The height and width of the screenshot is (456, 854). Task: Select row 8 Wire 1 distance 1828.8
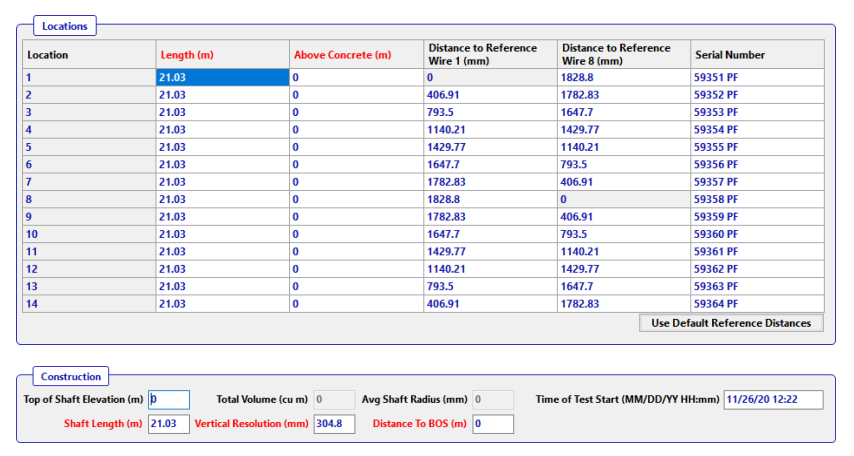tap(489, 199)
